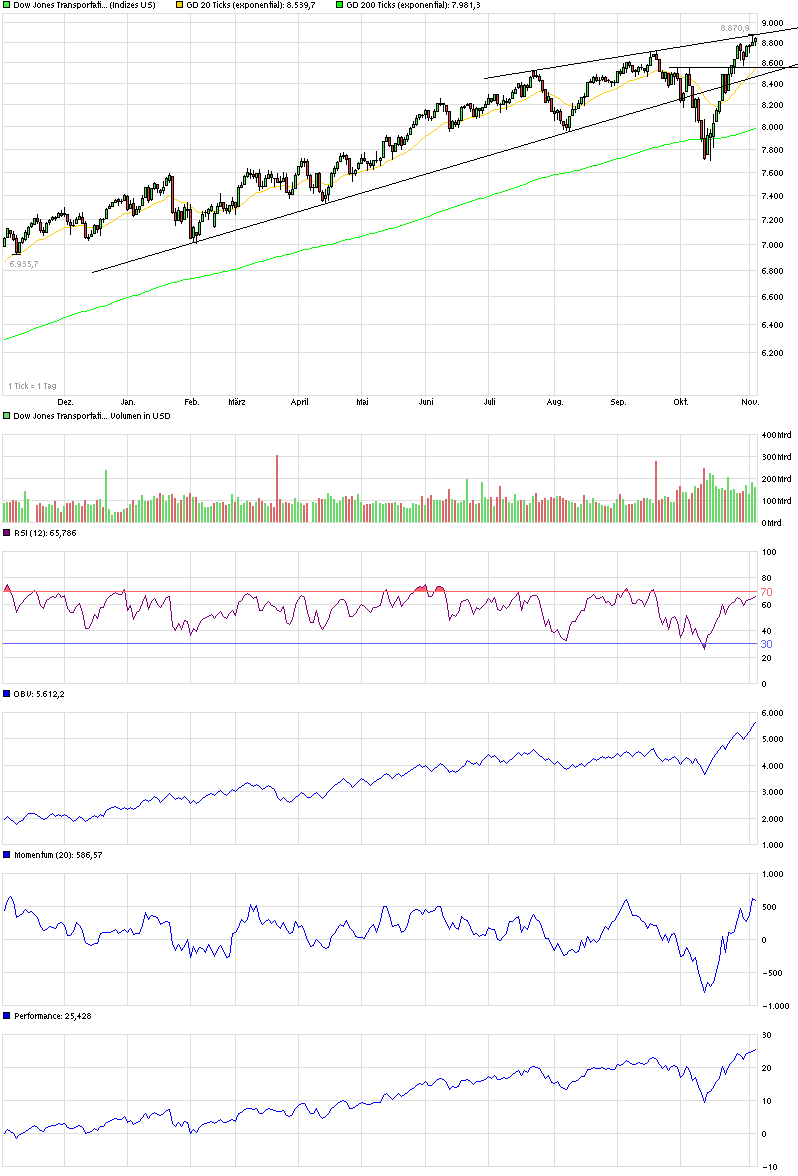Image resolution: width=798 pixels, height=1176 pixels.
Task: Click the 'Jan.' month label on time axis
Action: [128, 402]
